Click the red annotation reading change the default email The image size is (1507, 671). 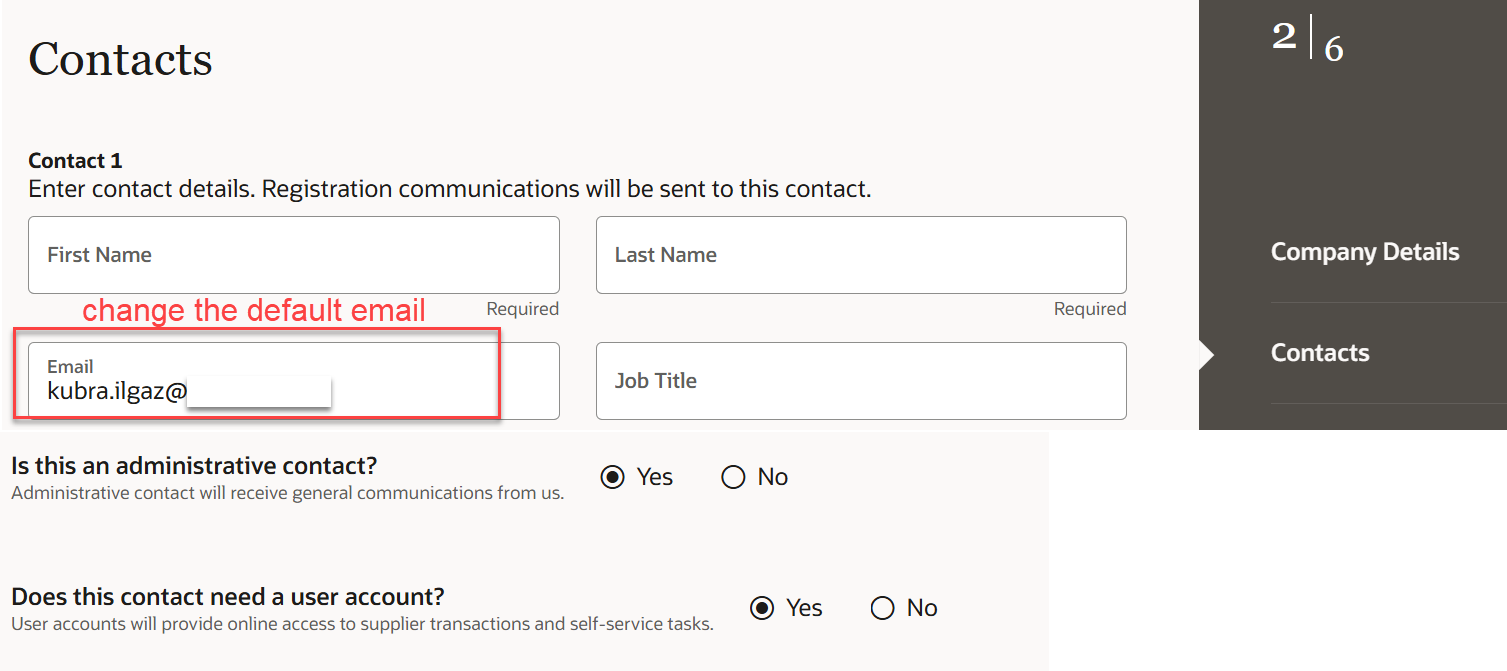tap(252, 311)
